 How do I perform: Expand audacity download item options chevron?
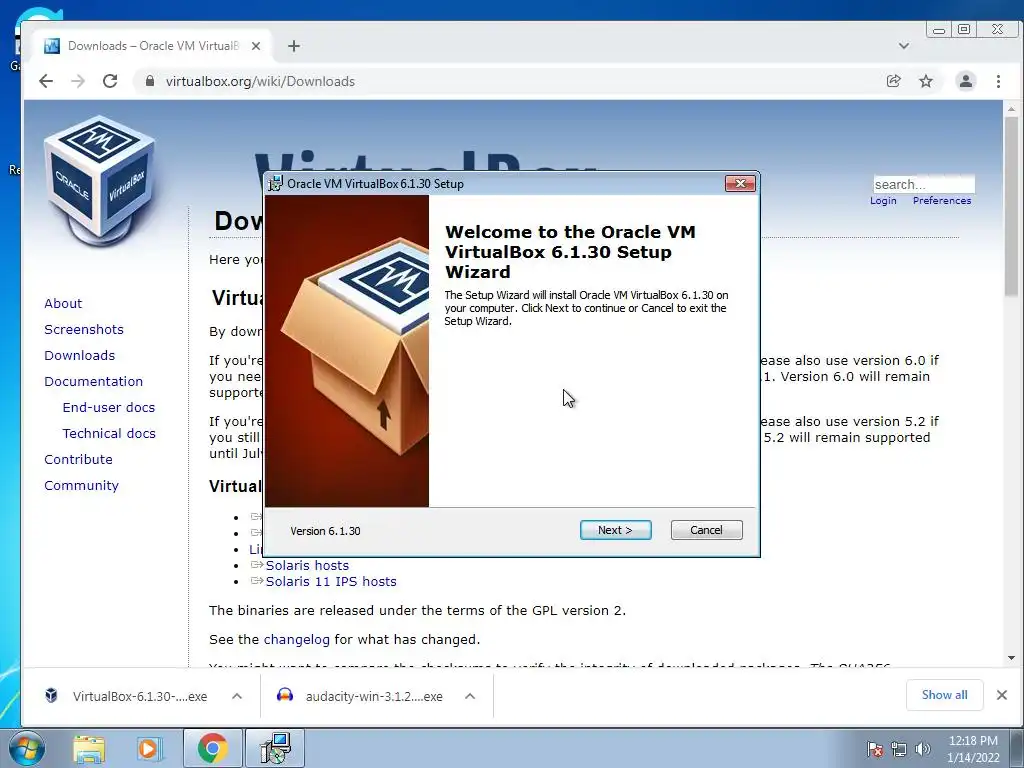470,696
